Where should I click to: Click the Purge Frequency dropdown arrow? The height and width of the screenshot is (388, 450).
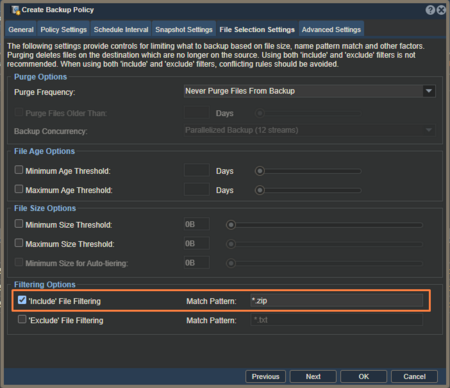point(429,91)
